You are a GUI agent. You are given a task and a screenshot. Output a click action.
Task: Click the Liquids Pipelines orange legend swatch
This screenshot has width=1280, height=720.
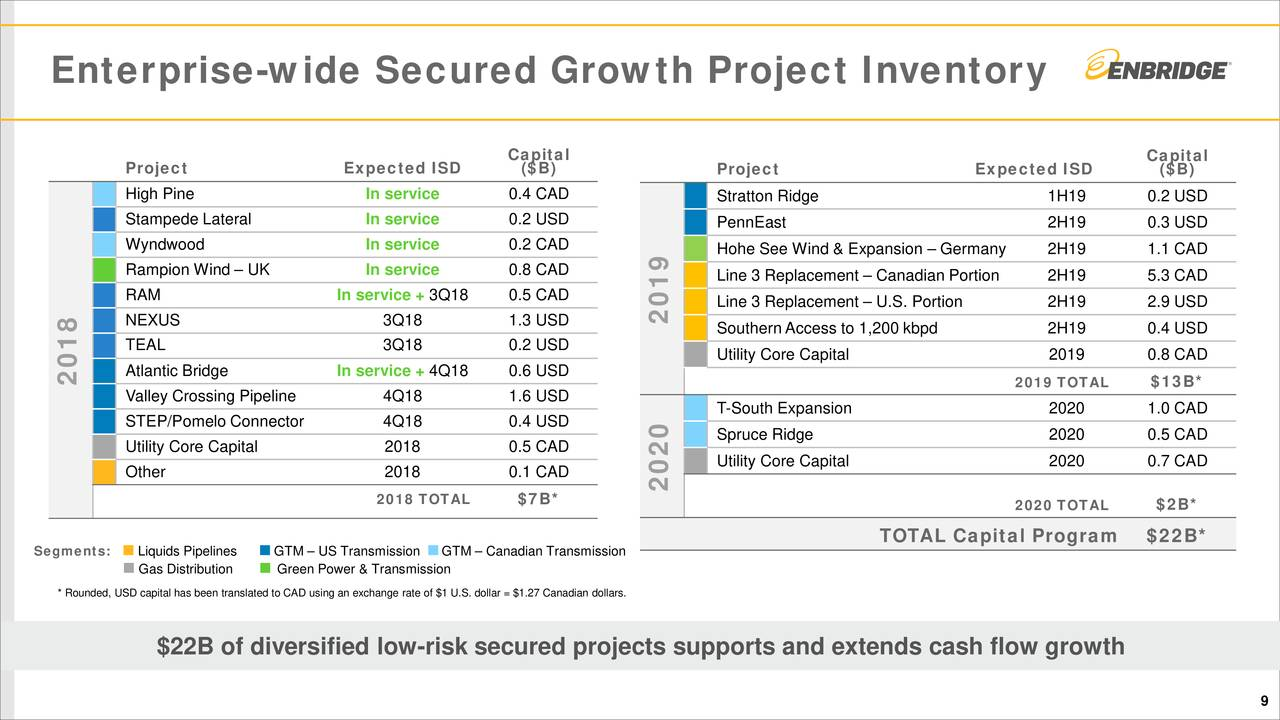(129, 550)
